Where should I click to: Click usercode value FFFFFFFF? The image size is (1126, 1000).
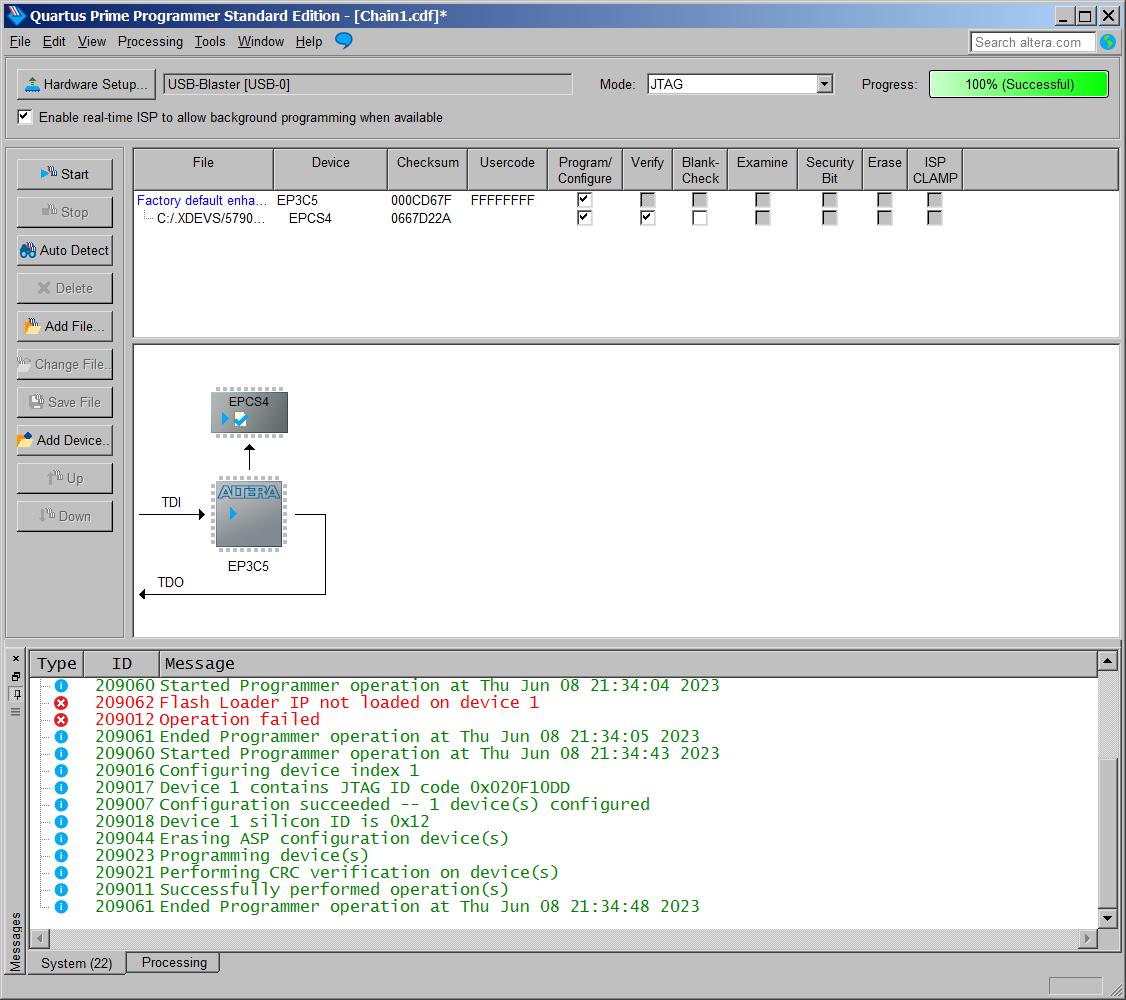[503, 200]
